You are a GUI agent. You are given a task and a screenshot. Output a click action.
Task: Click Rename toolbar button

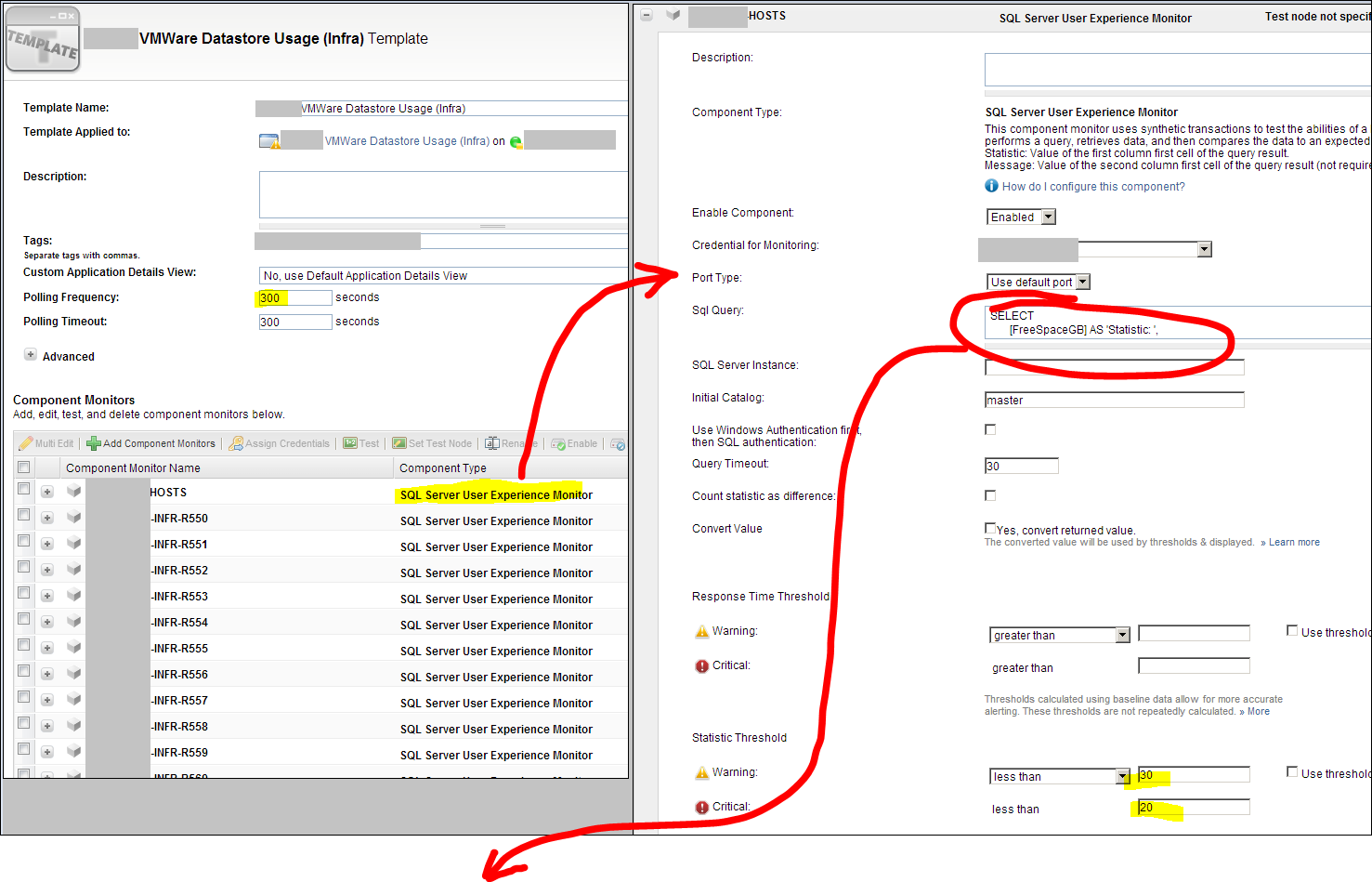point(511,443)
